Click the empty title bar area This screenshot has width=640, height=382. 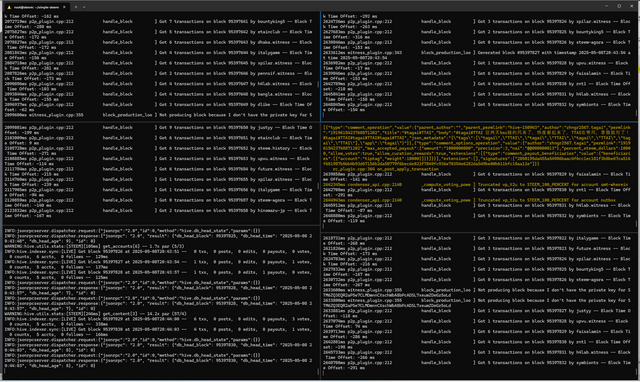(x=343, y=6)
